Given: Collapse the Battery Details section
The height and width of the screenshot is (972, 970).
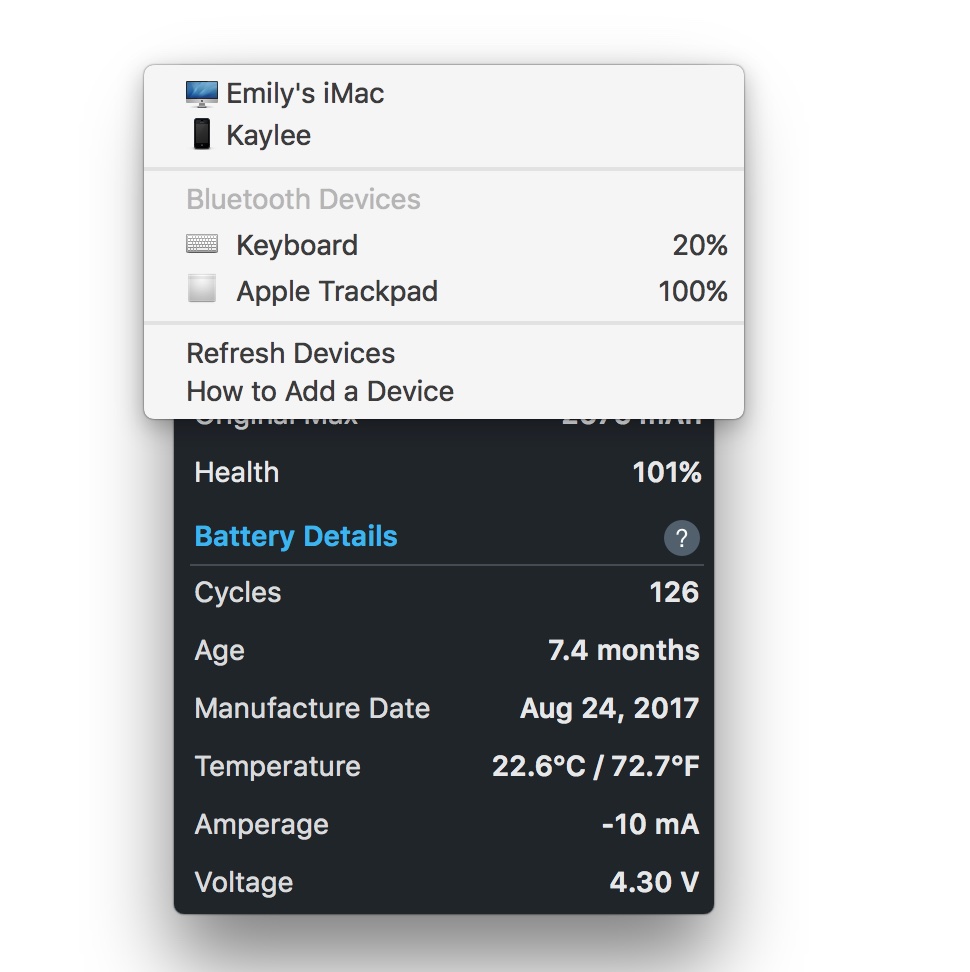Looking at the screenshot, I should click(296, 536).
